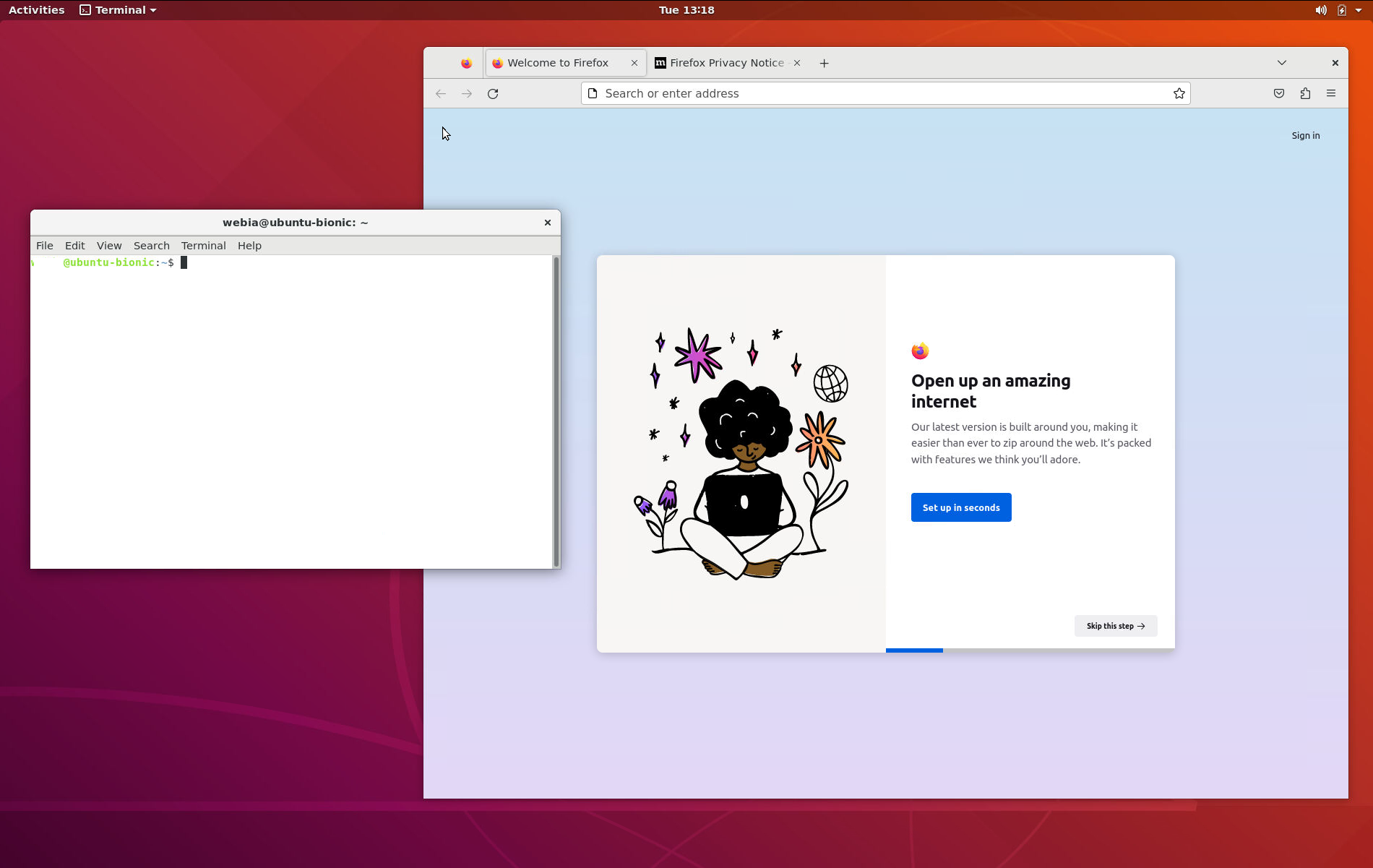1373x868 pixels.
Task: Open the Activities overview
Action: pos(37,10)
